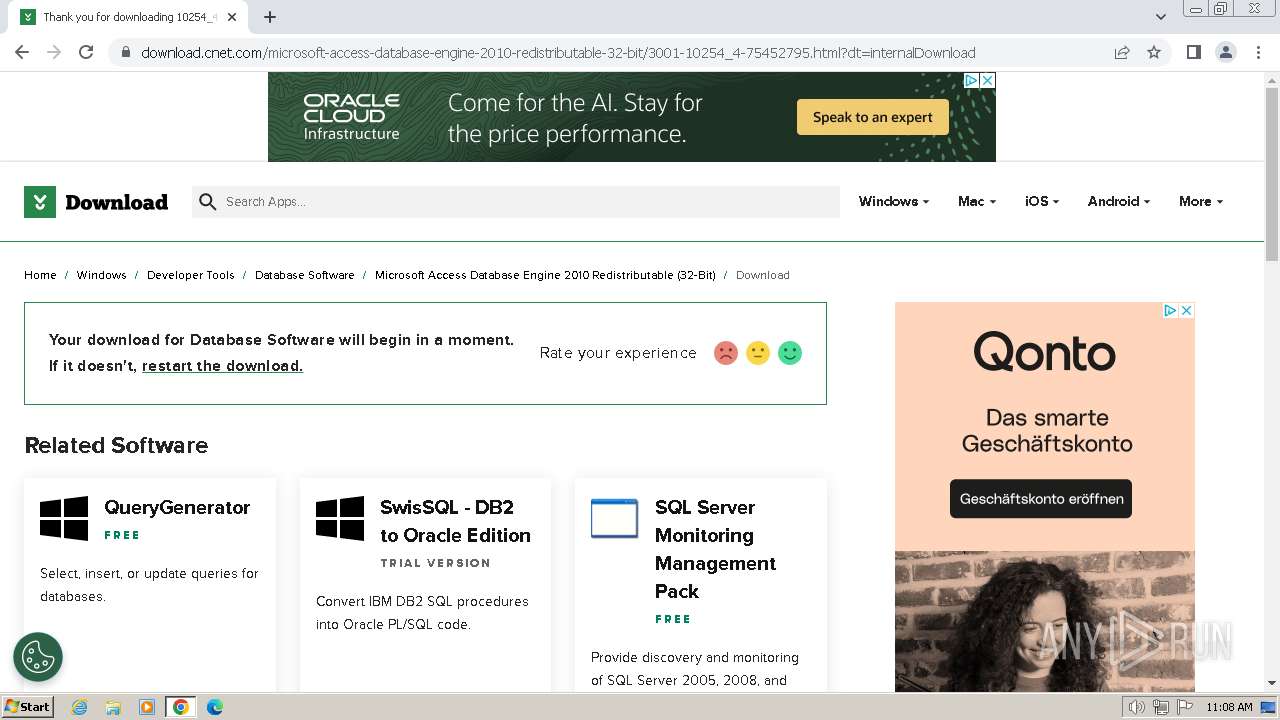Click Speak to an expert button
The width and height of the screenshot is (1280, 720).
coord(872,117)
